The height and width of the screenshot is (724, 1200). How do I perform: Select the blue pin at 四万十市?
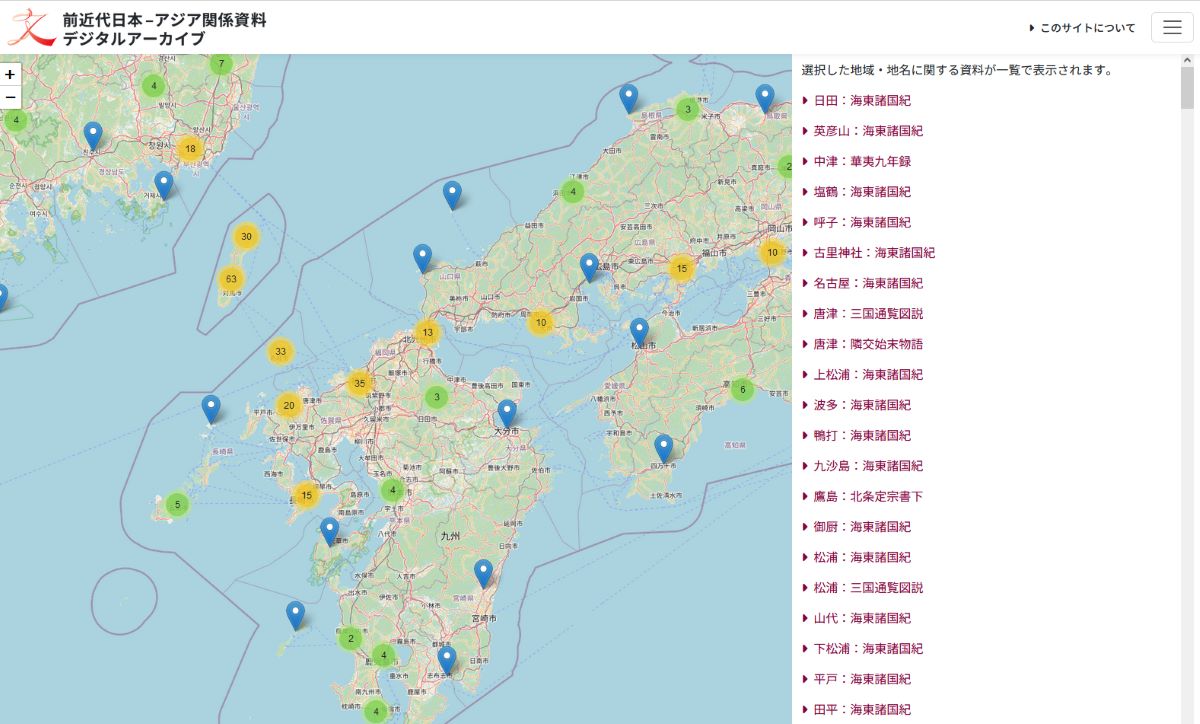tap(664, 448)
